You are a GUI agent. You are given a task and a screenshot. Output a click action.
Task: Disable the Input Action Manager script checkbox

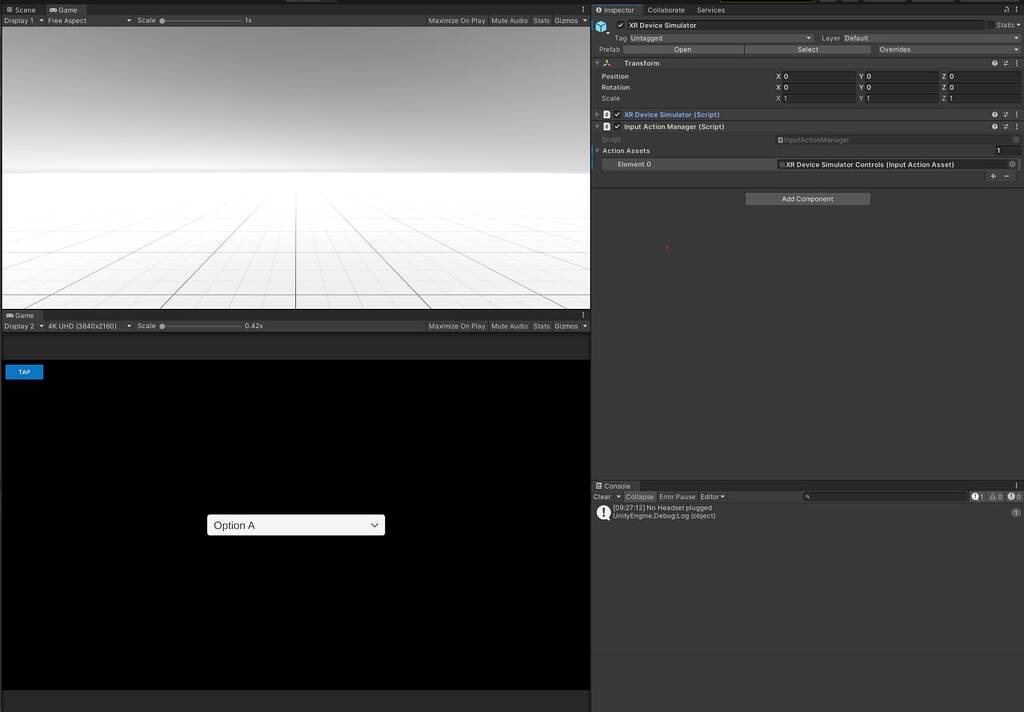click(x=616, y=126)
